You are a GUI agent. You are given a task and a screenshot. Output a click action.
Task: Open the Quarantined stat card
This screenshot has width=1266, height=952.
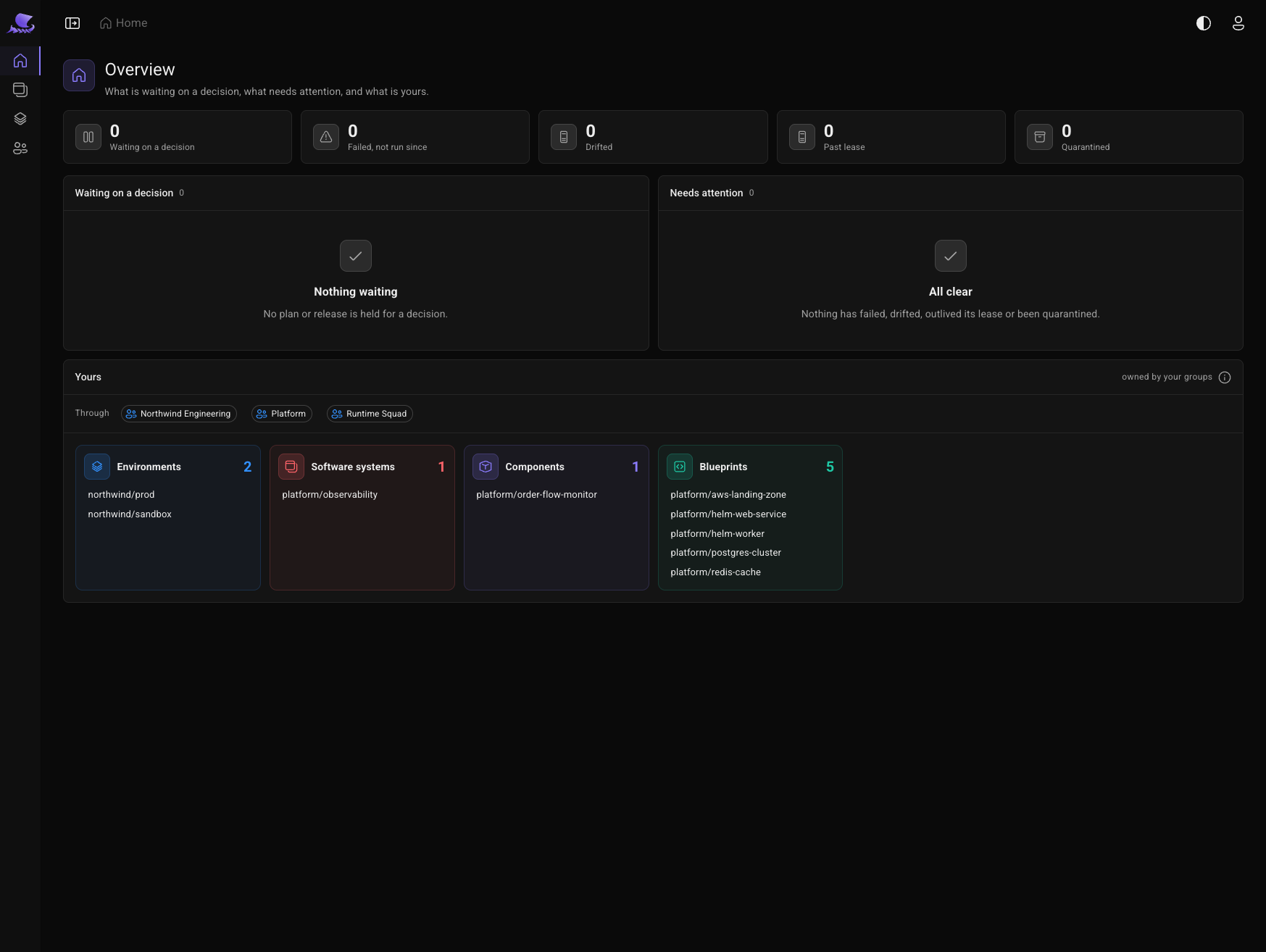coord(1129,137)
